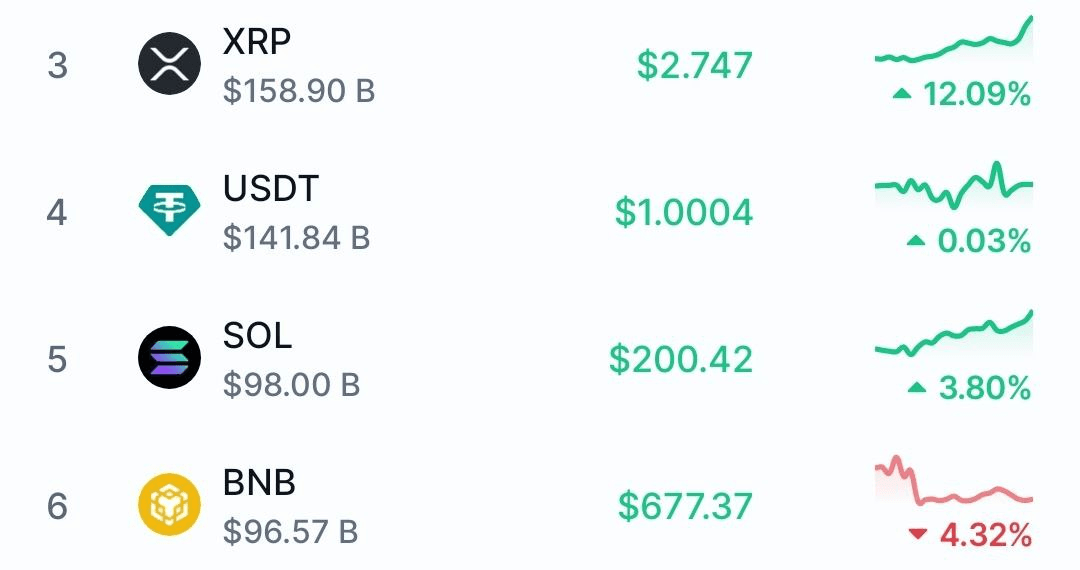Select the BNB price $677.37

(x=685, y=506)
